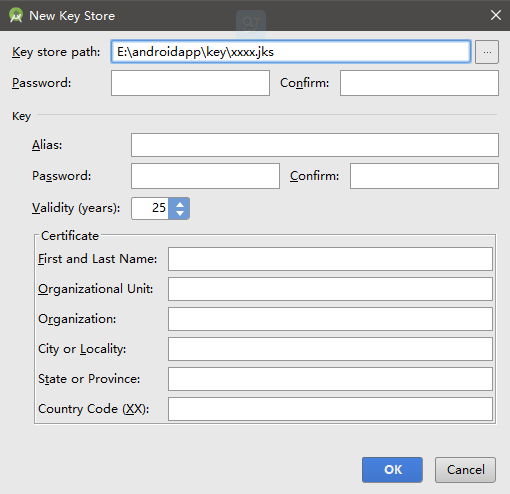Click the 'Validity (years):' label
Viewport: 510px width, 494px height.
click(76, 208)
